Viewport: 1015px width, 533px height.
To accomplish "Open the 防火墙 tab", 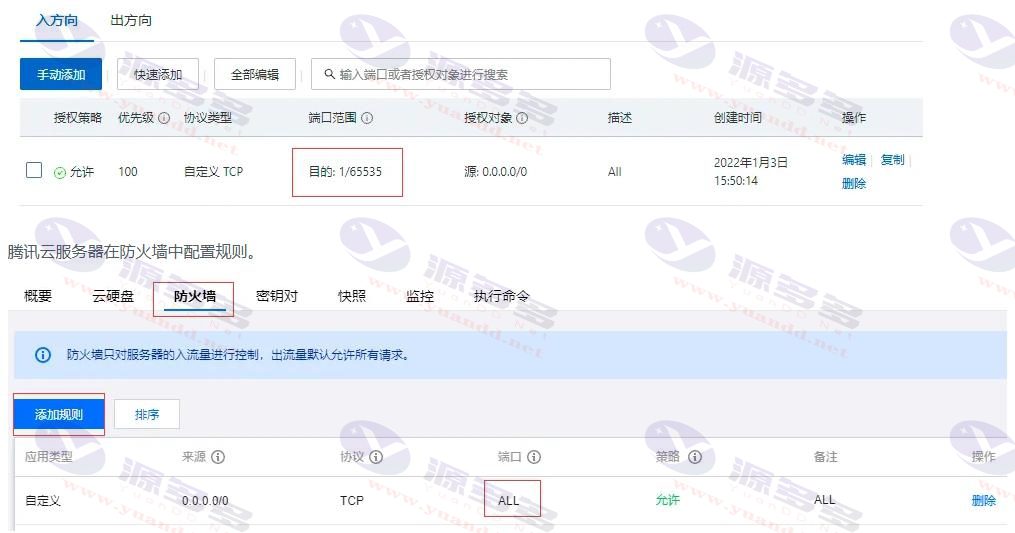I will (x=194, y=296).
